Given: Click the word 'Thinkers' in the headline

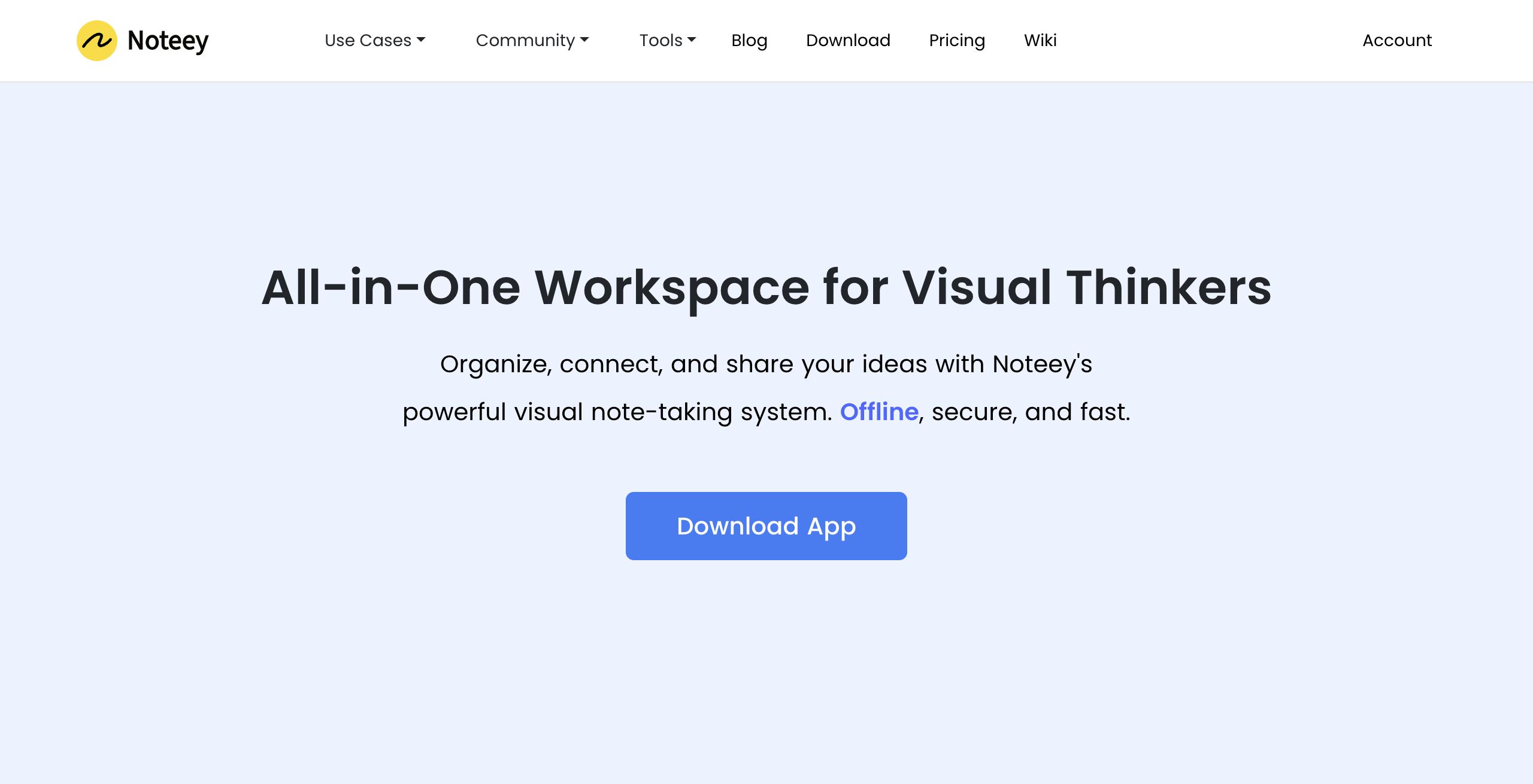Looking at the screenshot, I should tap(1168, 288).
